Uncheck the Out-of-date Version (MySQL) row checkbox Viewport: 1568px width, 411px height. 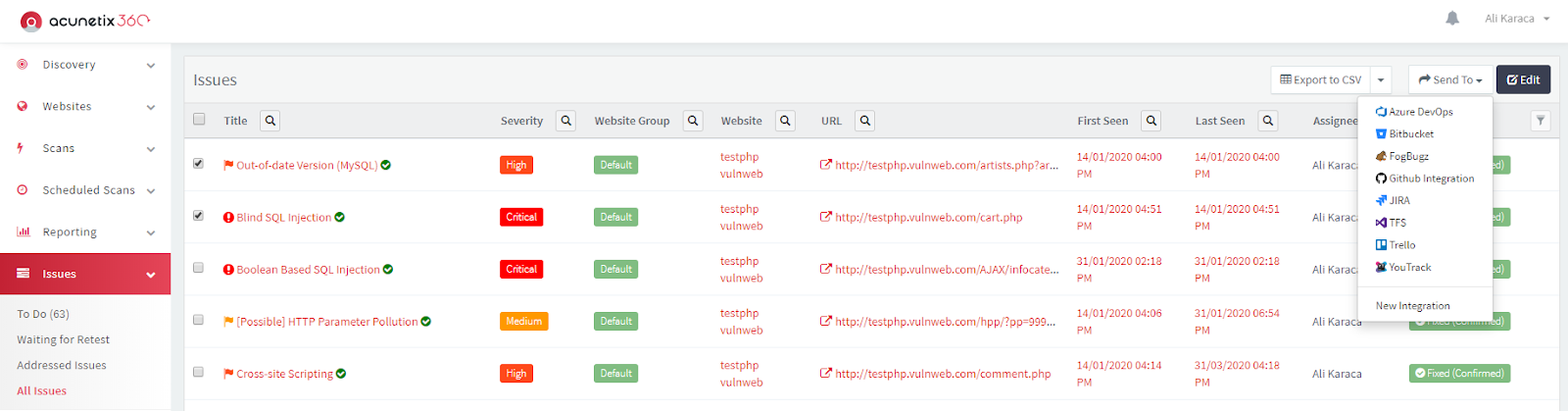click(198, 164)
